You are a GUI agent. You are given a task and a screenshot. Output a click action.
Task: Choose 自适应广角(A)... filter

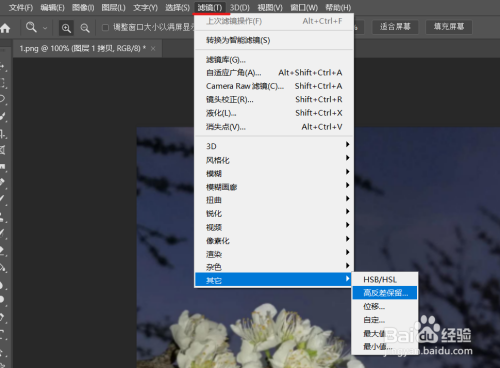pos(274,73)
